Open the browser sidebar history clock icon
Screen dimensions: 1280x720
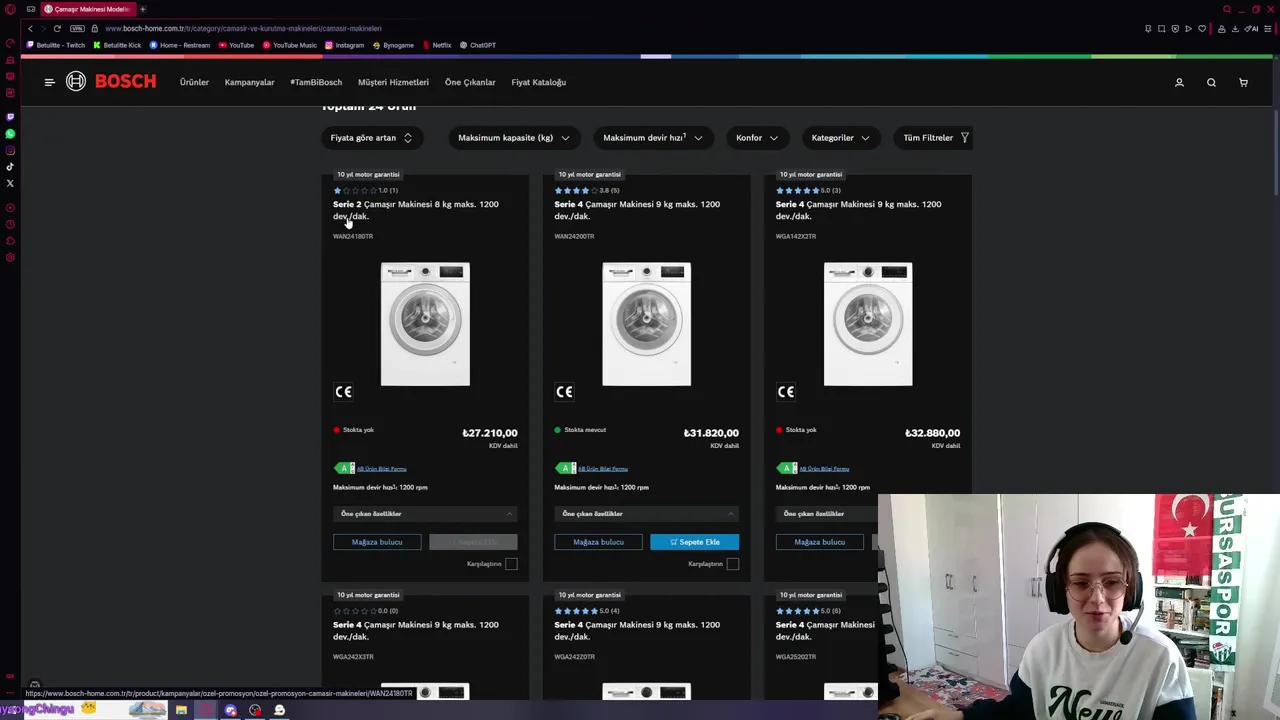[10, 224]
